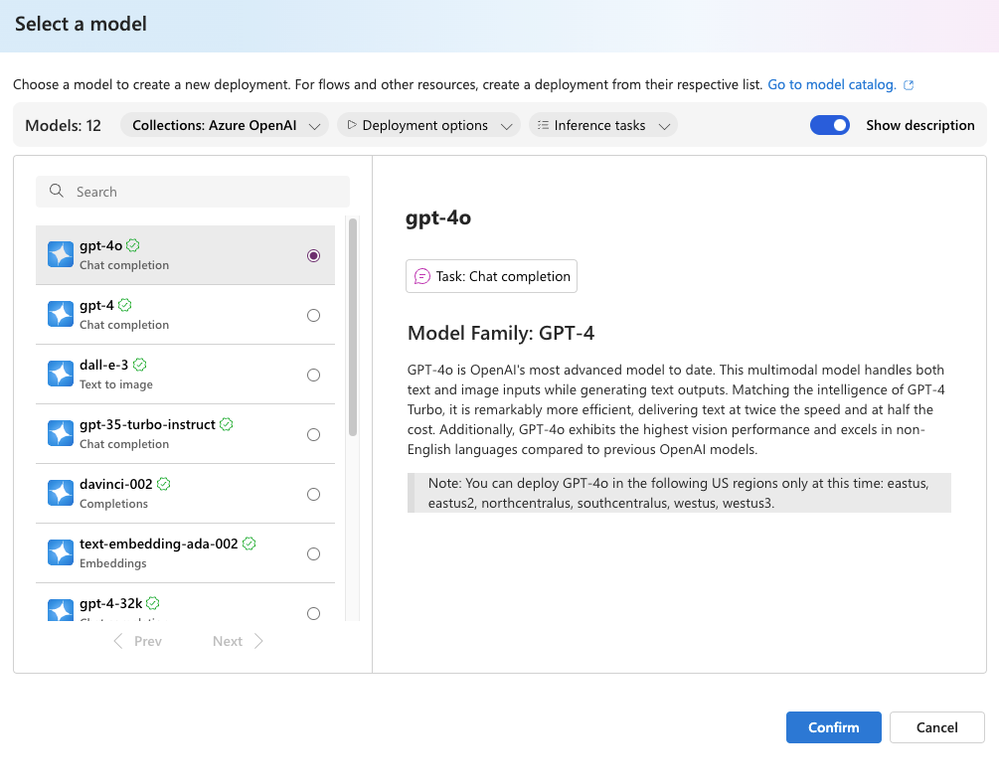This screenshot has height=758, width=999.
Task: Click the 'Select a model' dialog title
Action: (x=81, y=24)
